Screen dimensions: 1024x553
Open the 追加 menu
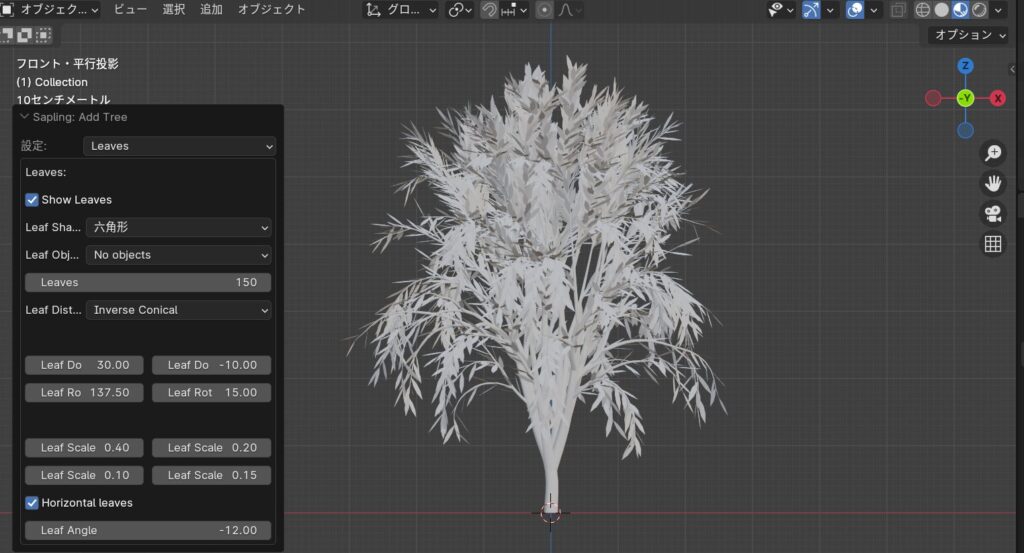coord(211,9)
